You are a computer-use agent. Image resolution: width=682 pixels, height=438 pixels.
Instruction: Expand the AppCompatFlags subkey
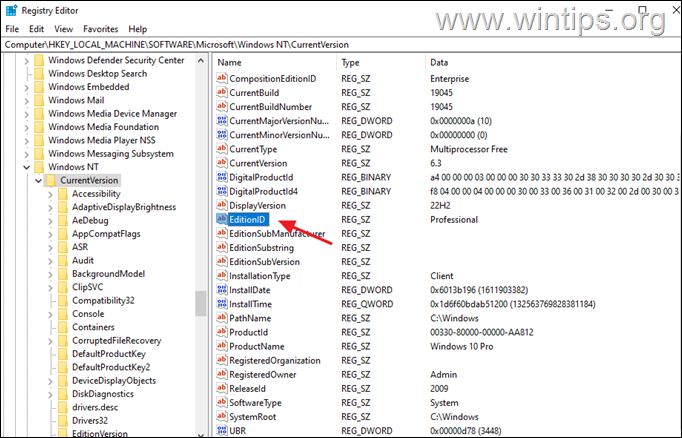tap(50, 234)
